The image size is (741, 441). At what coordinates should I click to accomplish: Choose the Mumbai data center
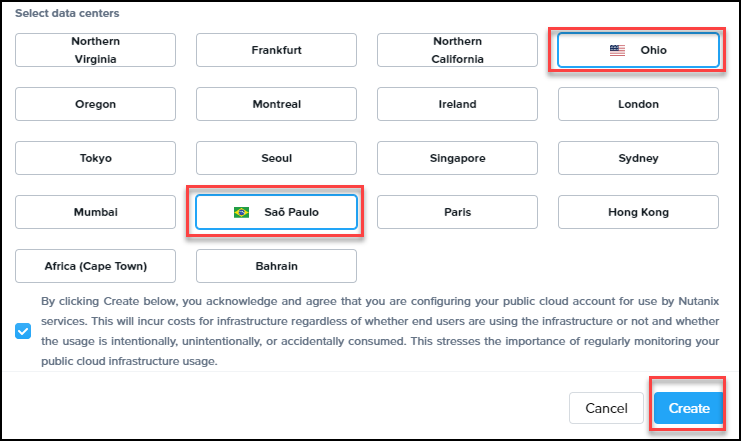click(x=96, y=212)
